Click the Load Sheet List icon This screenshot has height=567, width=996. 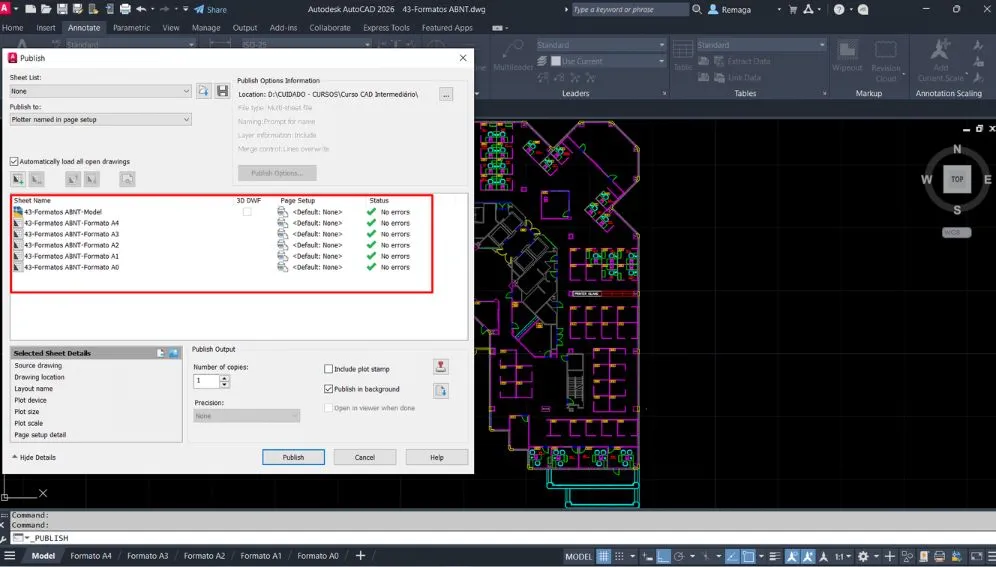pyautogui.click(x=203, y=91)
